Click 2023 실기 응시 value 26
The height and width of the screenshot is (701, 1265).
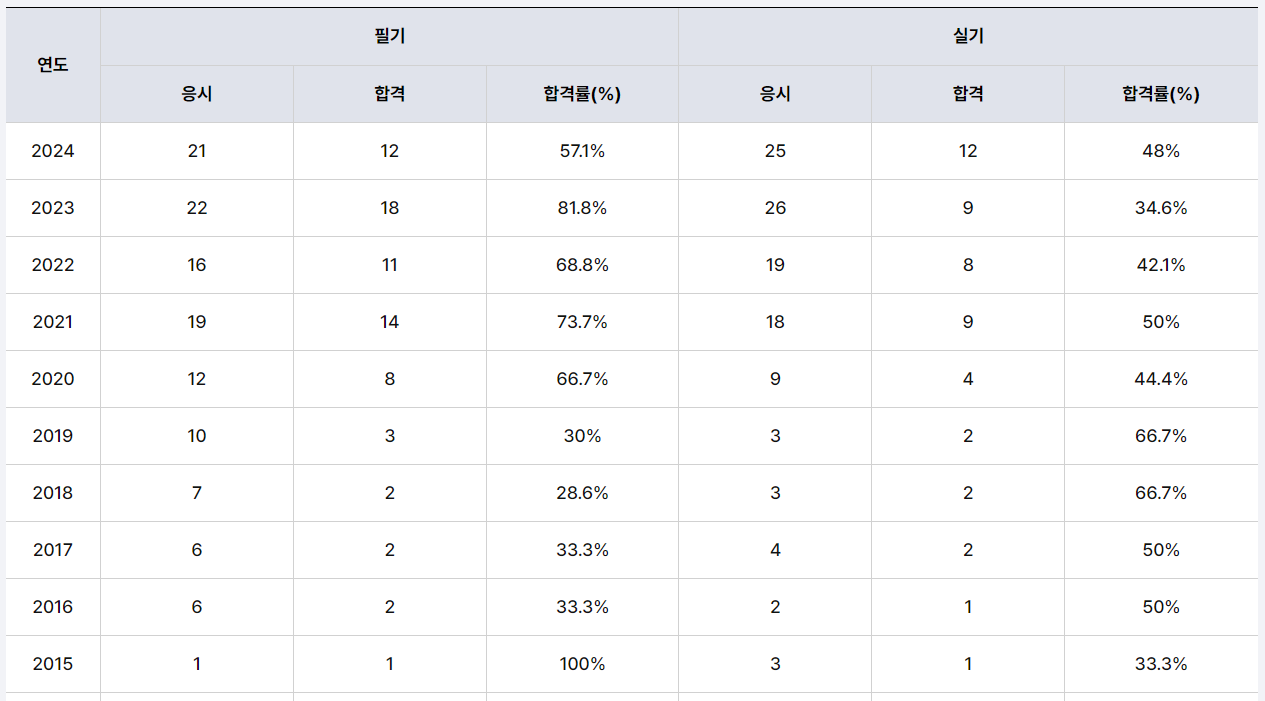click(775, 208)
